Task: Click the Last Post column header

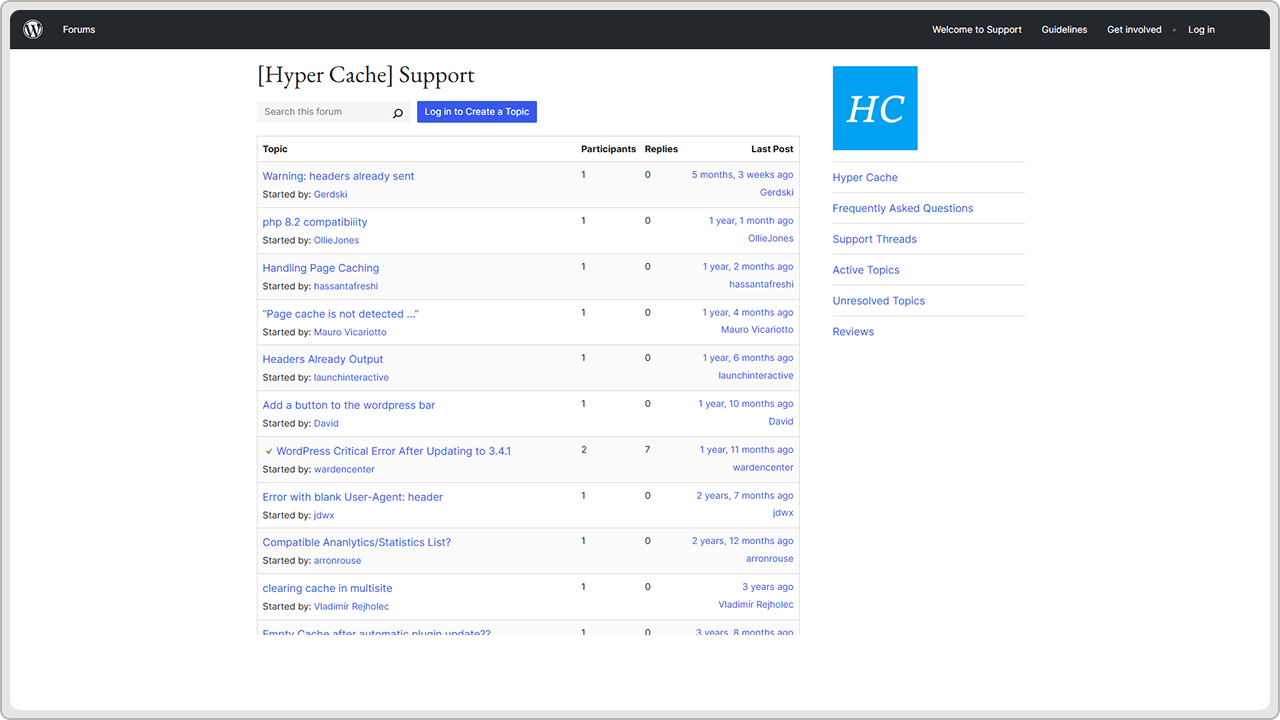Action: tap(773, 149)
